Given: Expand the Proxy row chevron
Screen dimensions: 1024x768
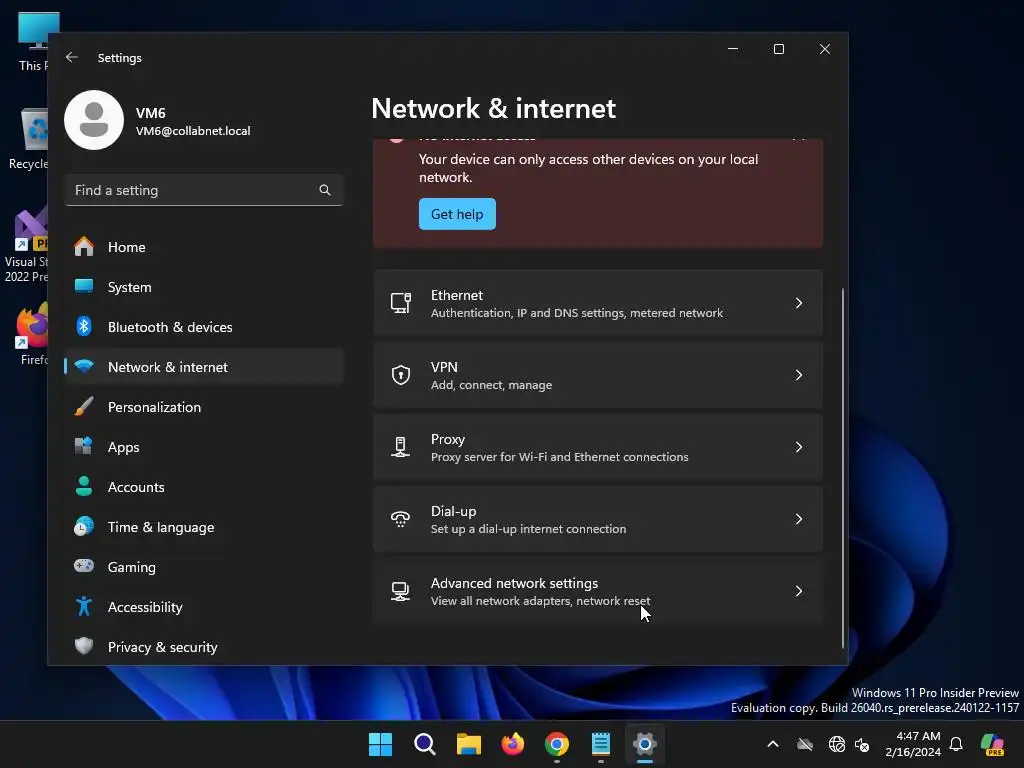Looking at the screenshot, I should click(799, 447).
